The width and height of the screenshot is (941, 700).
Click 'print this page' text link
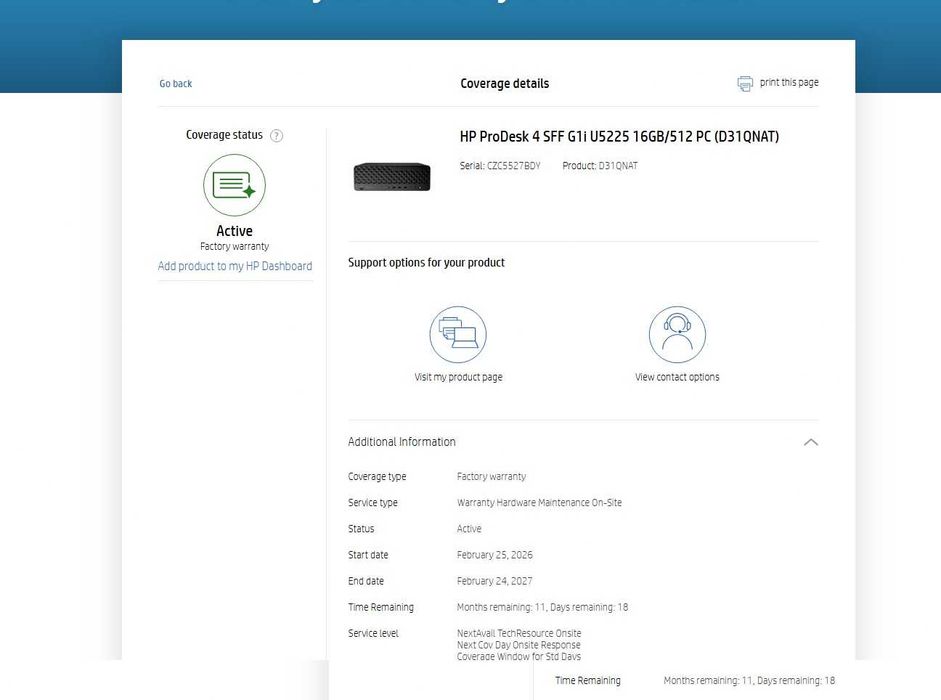pos(789,82)
